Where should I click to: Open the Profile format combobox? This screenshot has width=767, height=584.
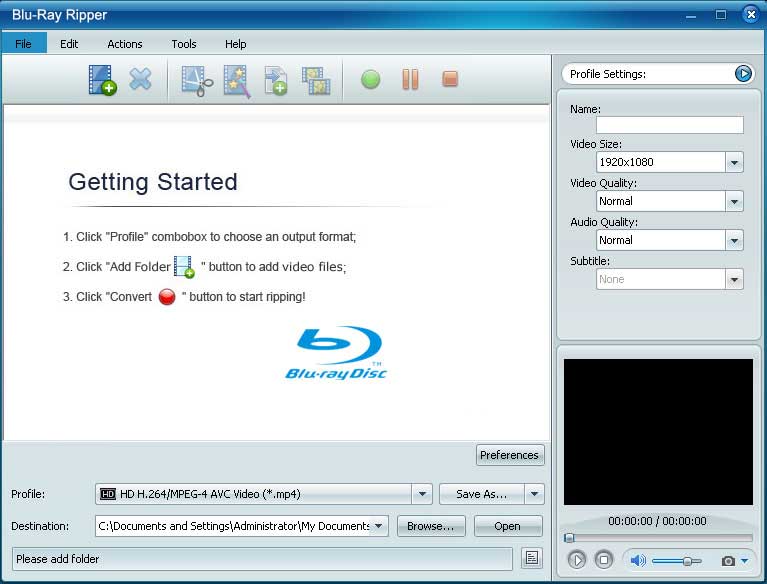264,494
